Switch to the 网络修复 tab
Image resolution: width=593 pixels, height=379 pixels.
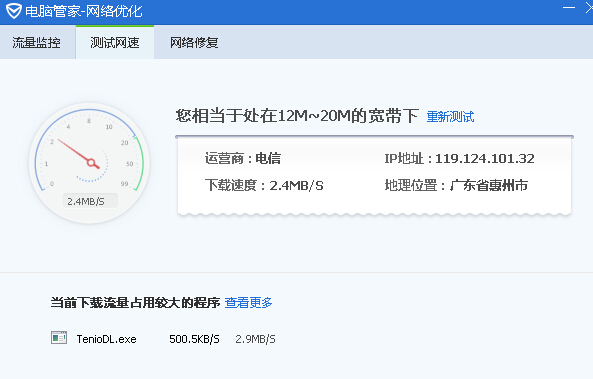tap(194, 42)
